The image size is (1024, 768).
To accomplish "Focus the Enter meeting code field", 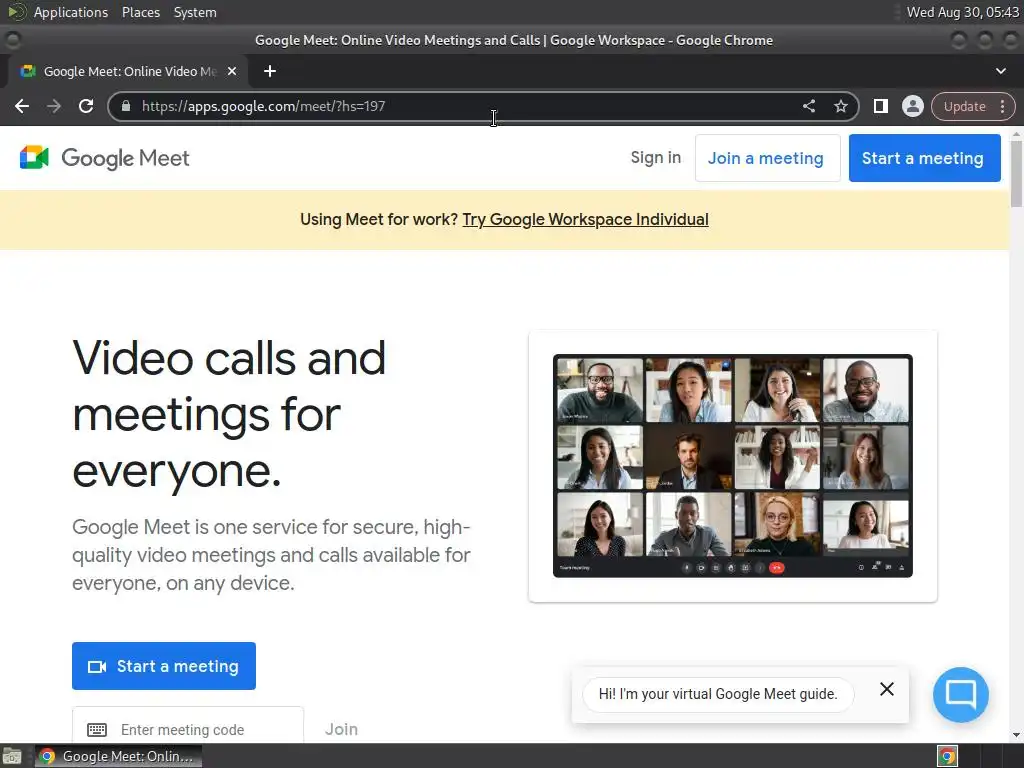I will click(188, 726).
